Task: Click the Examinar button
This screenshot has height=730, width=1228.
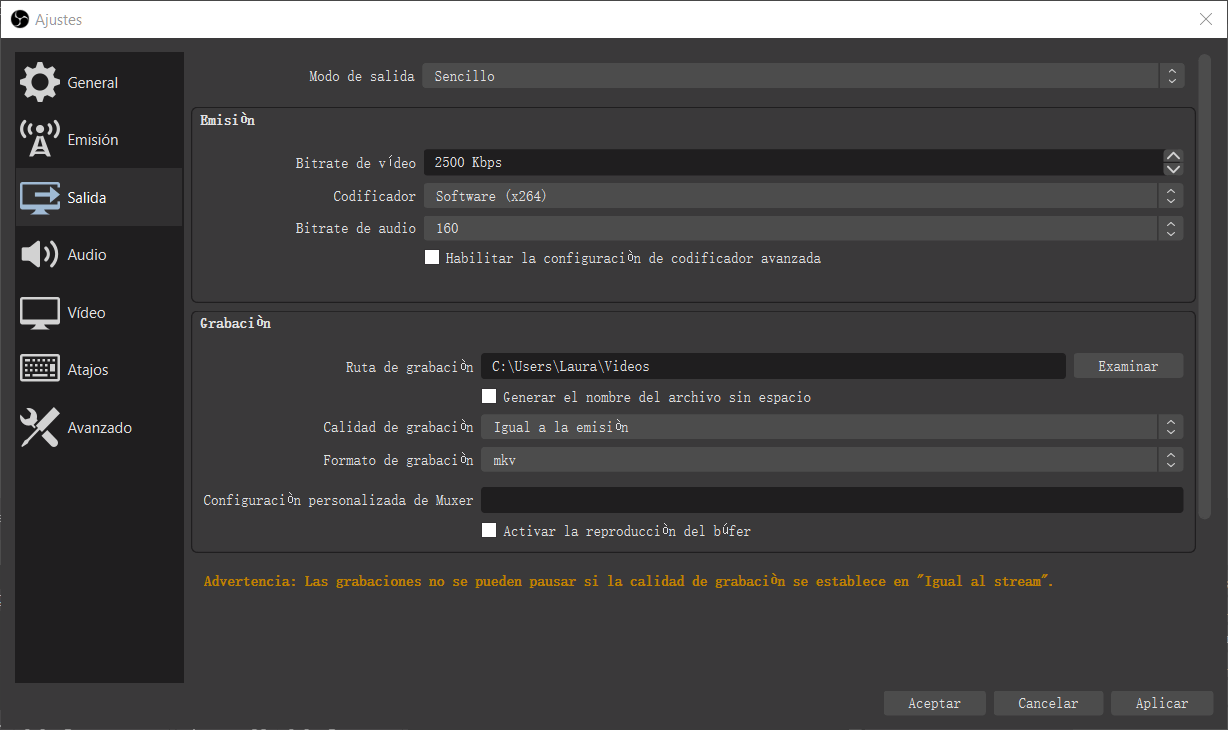Action: (1128, 366)
